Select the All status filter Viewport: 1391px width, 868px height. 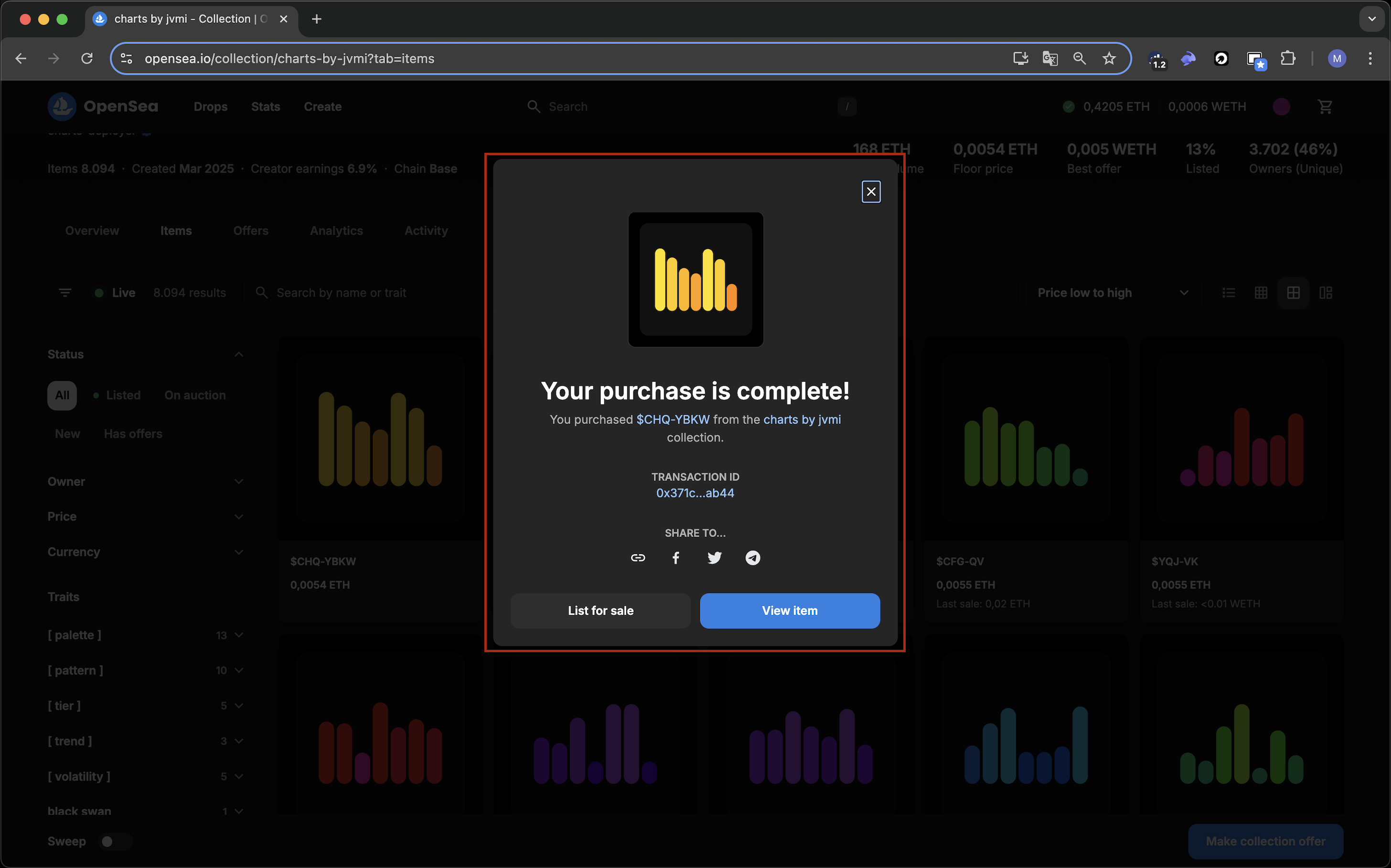(x=62, y=395)
